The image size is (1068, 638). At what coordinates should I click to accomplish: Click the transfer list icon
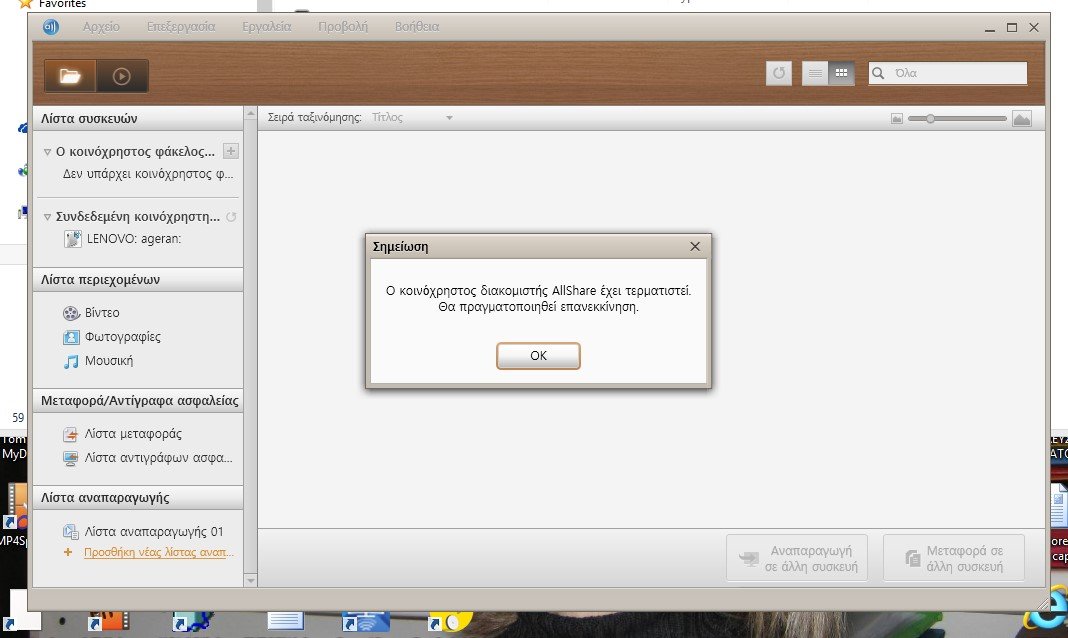[x=70, y=434]
